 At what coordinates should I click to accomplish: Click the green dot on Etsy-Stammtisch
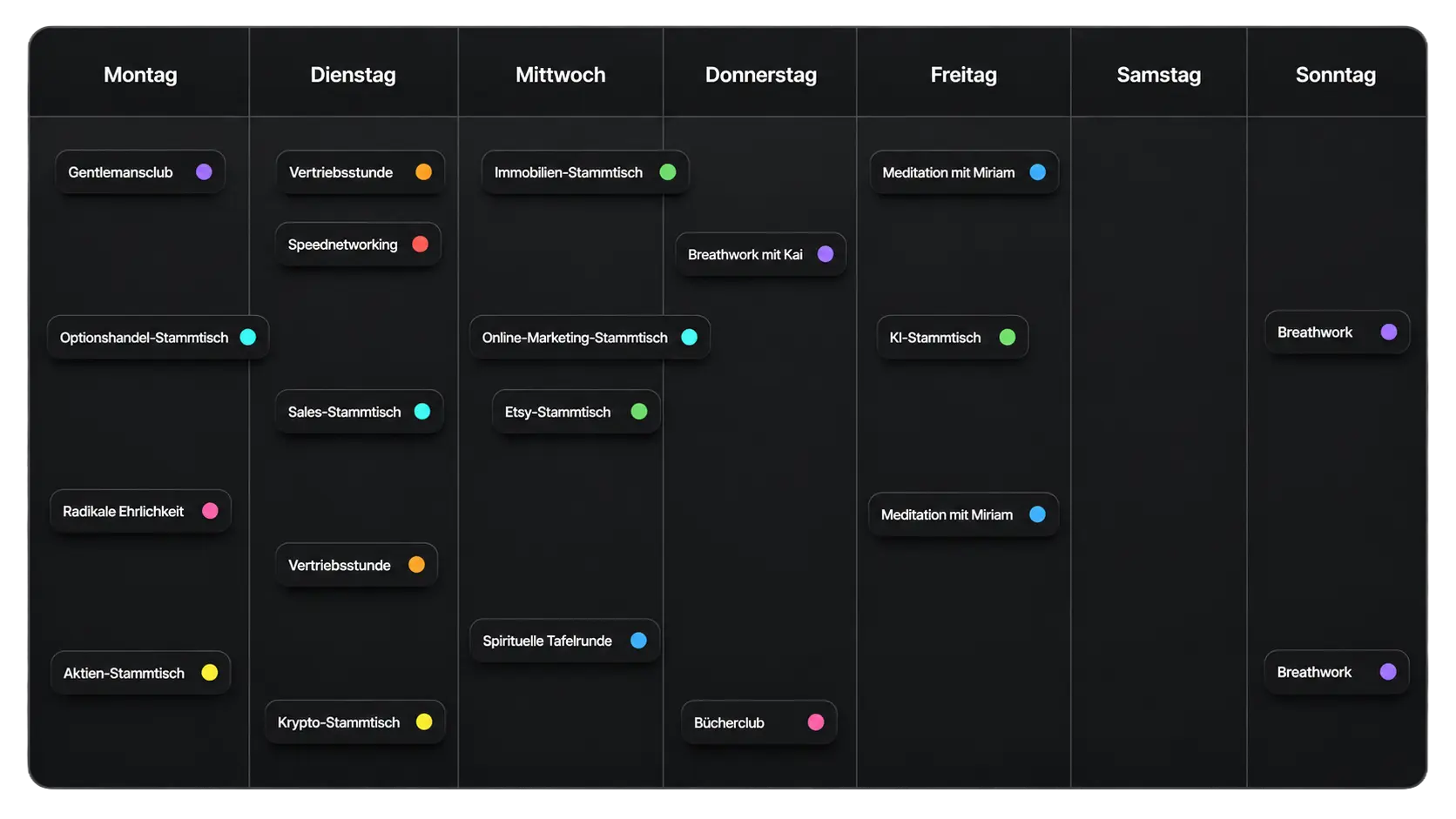(639, 412)
